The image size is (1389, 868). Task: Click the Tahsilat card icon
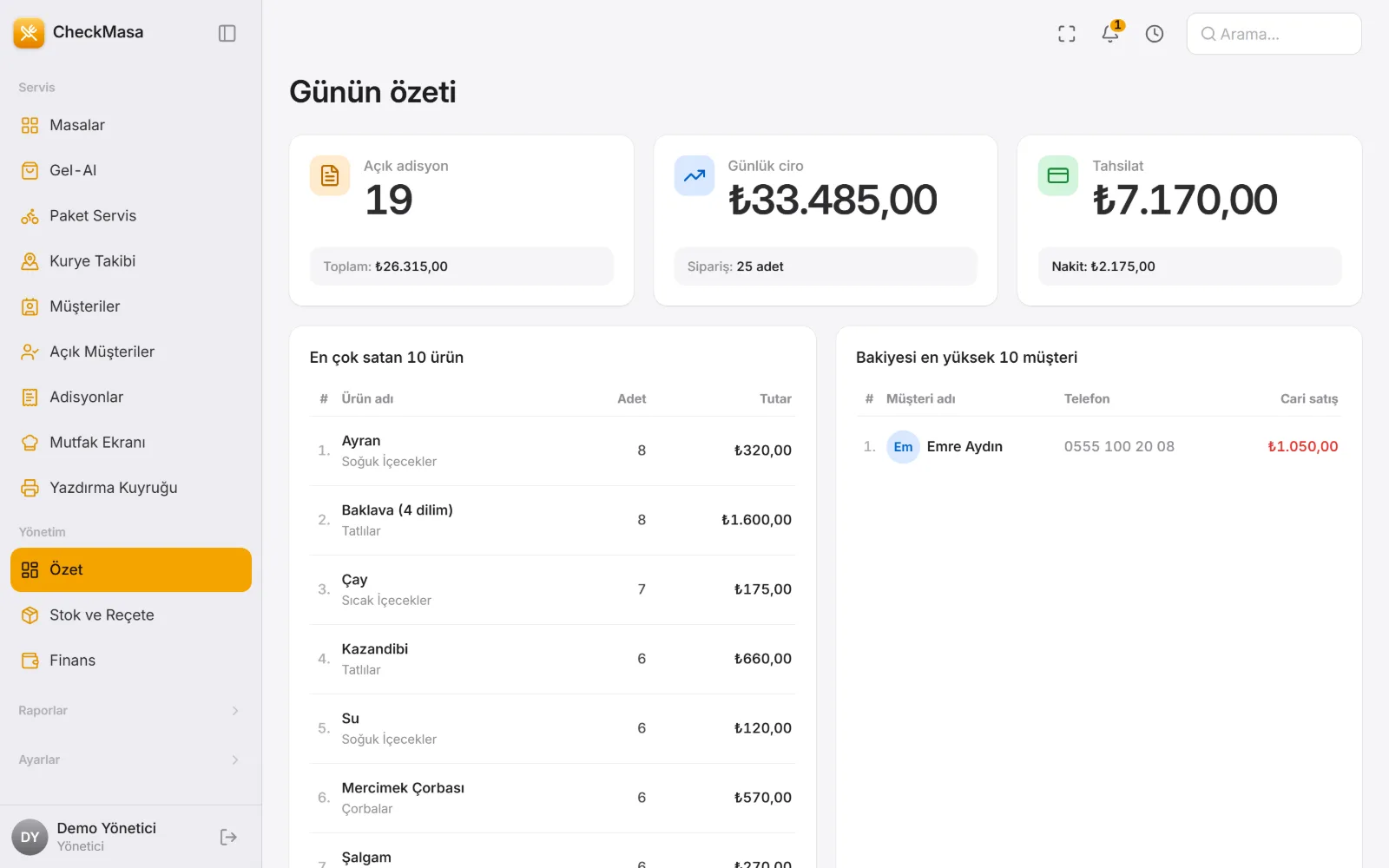[x=1058, y=175]
